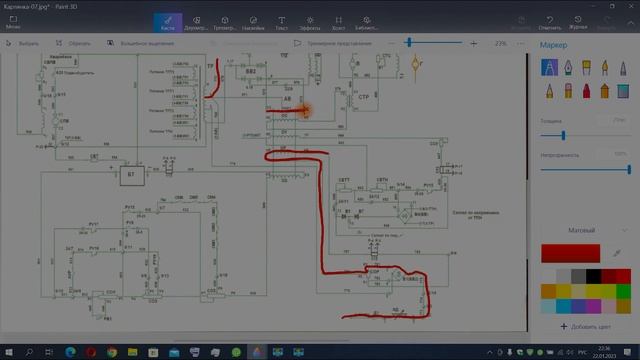Open the History (Журнал) panel

coord(578,23)
